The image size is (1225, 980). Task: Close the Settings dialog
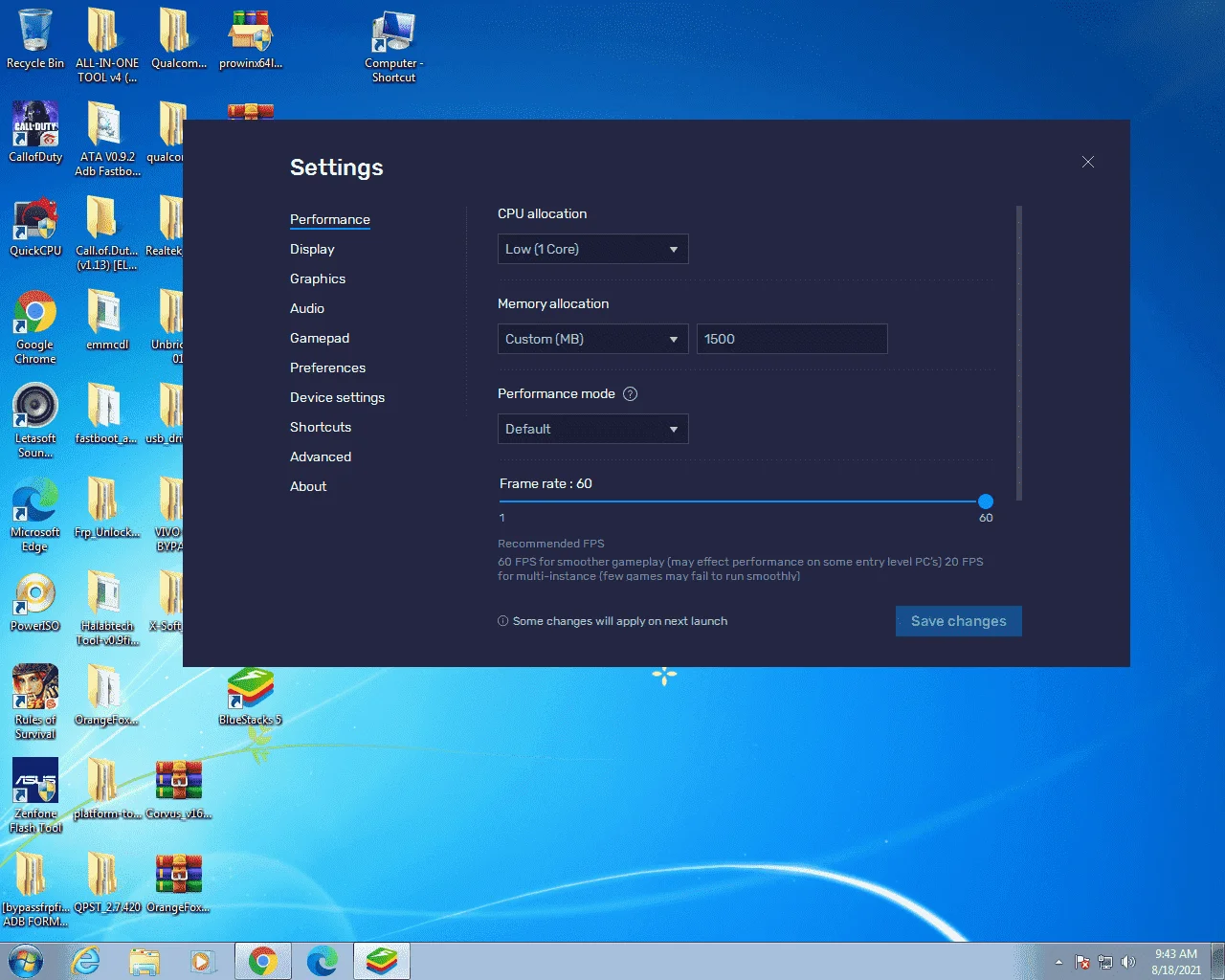point(1088,162)
